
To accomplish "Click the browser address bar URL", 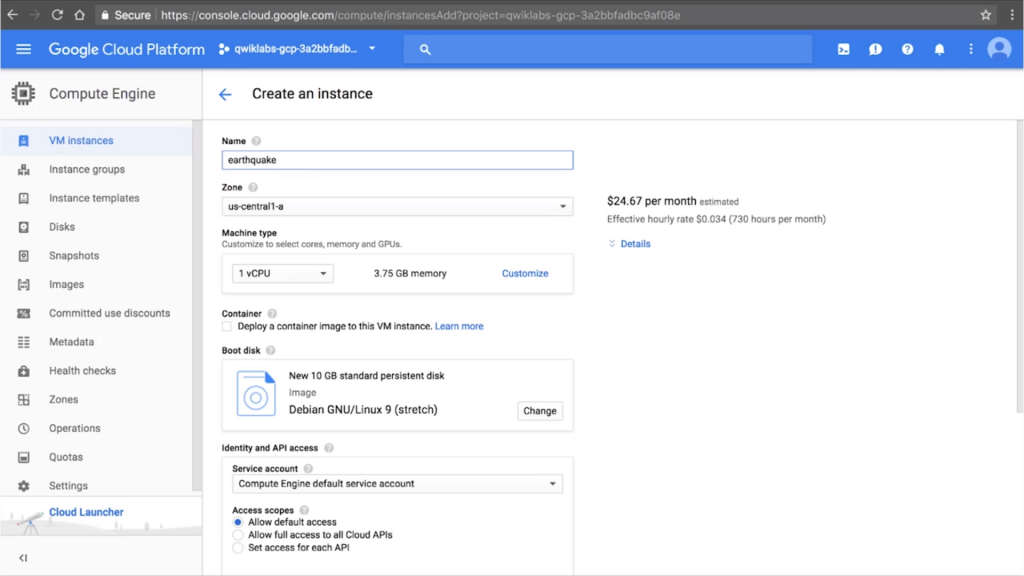I will [x=421, y=15].
